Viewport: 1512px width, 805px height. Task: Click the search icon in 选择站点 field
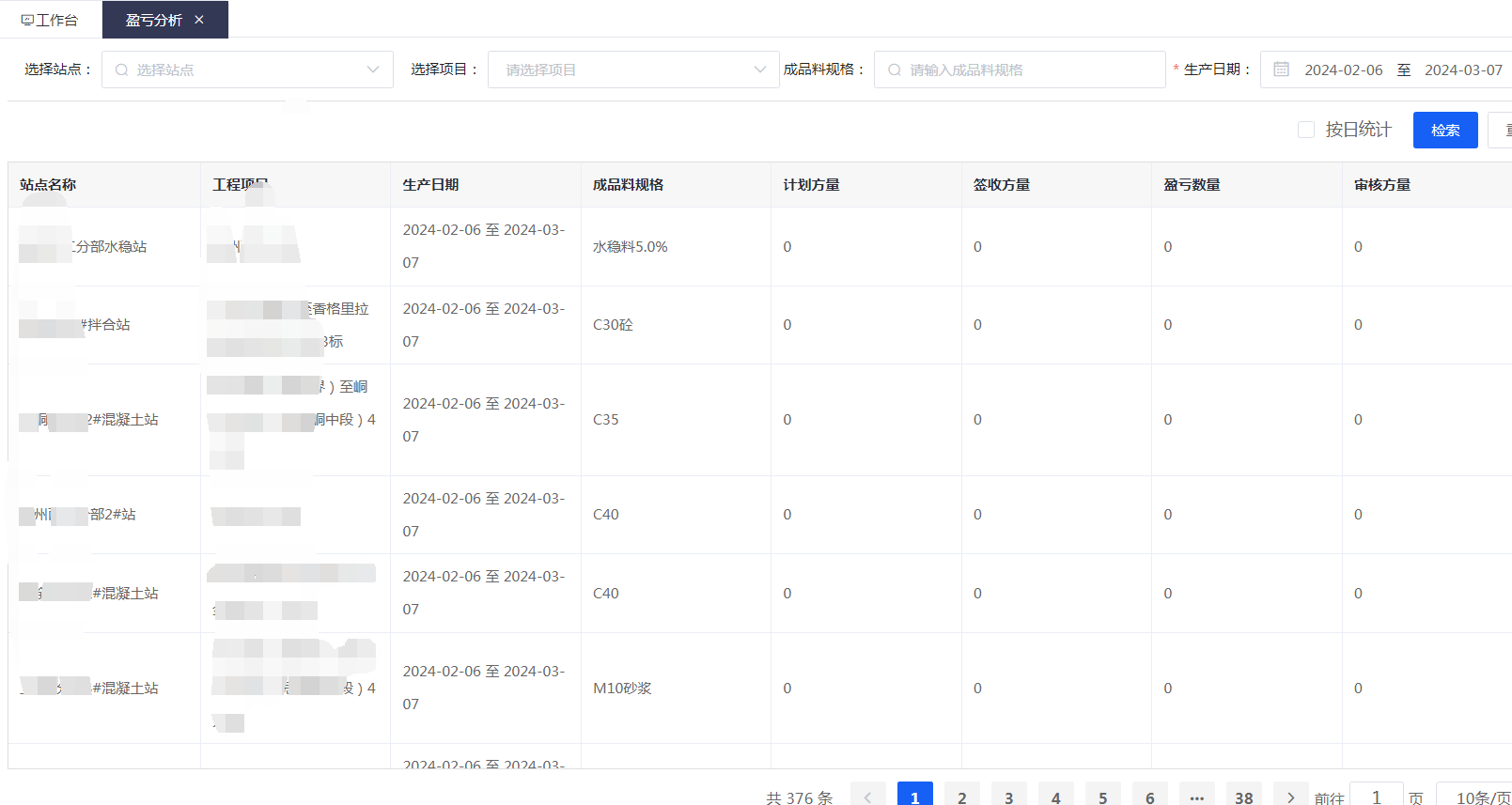click(122, 70)
